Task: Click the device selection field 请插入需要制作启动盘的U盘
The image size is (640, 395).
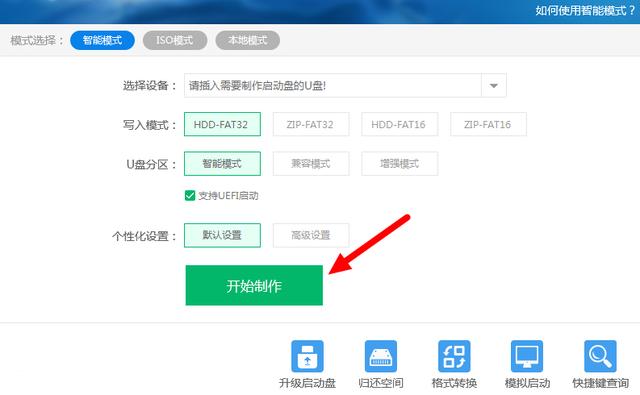Action: [x=333, y=85]
